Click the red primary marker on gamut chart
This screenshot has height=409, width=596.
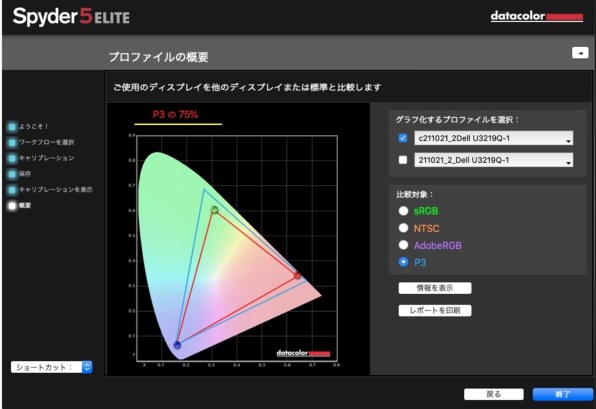[298, 276]
